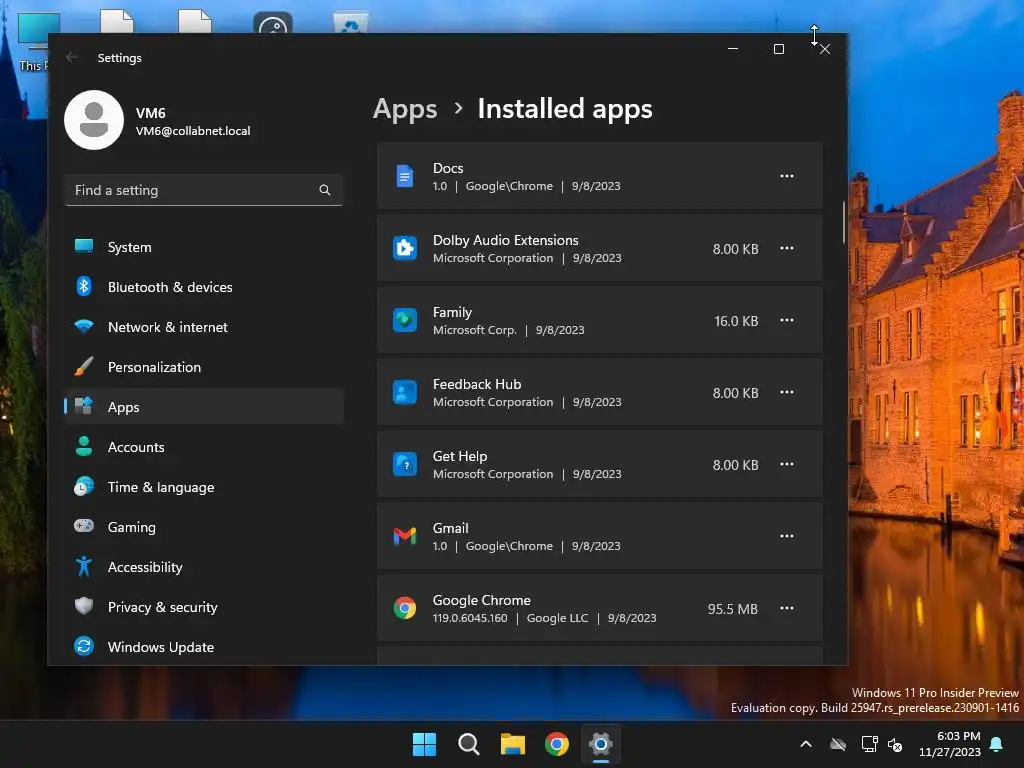1024x768 pixels.
Task: Click the Settings back arrow
Action: point(72,57)
